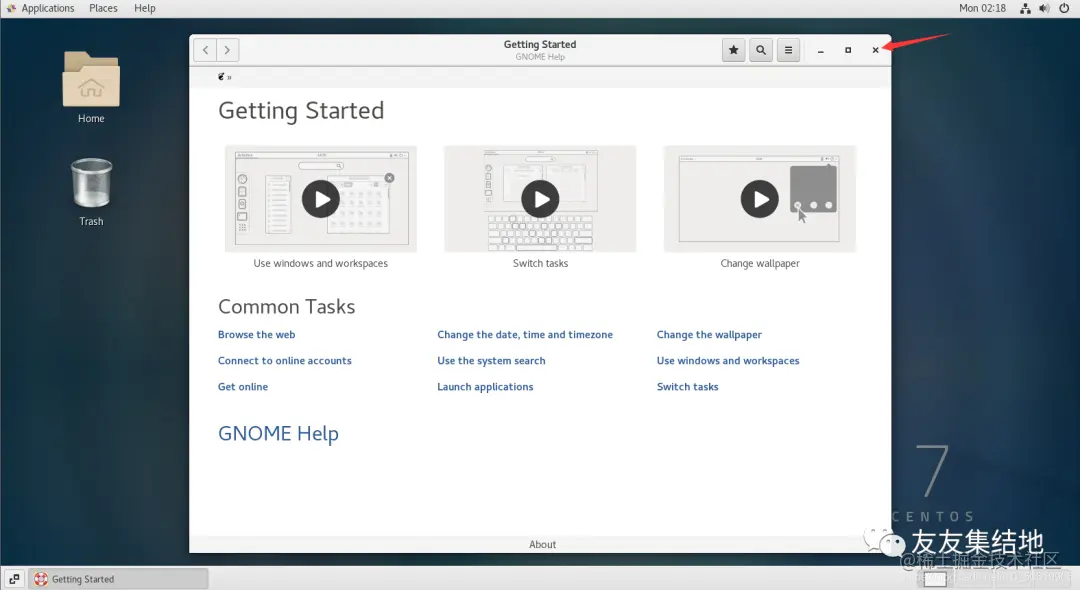The width and height of the screenshot is (1080, 590).
Task: Play the Use windows and workspaces video
Action: [320, 199]
